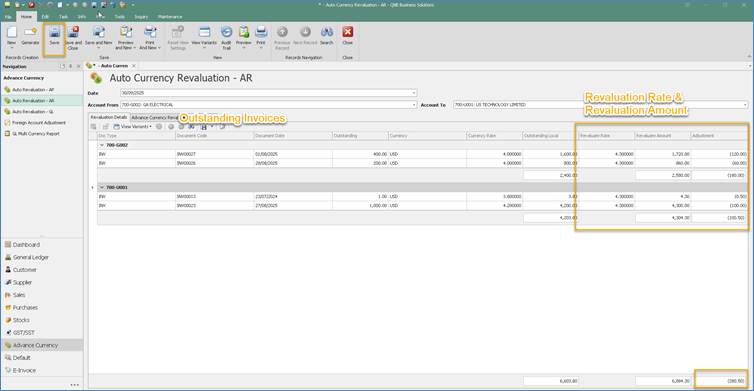Open the Default module
The image size is (754, 391).
click(x=21, y=357)
